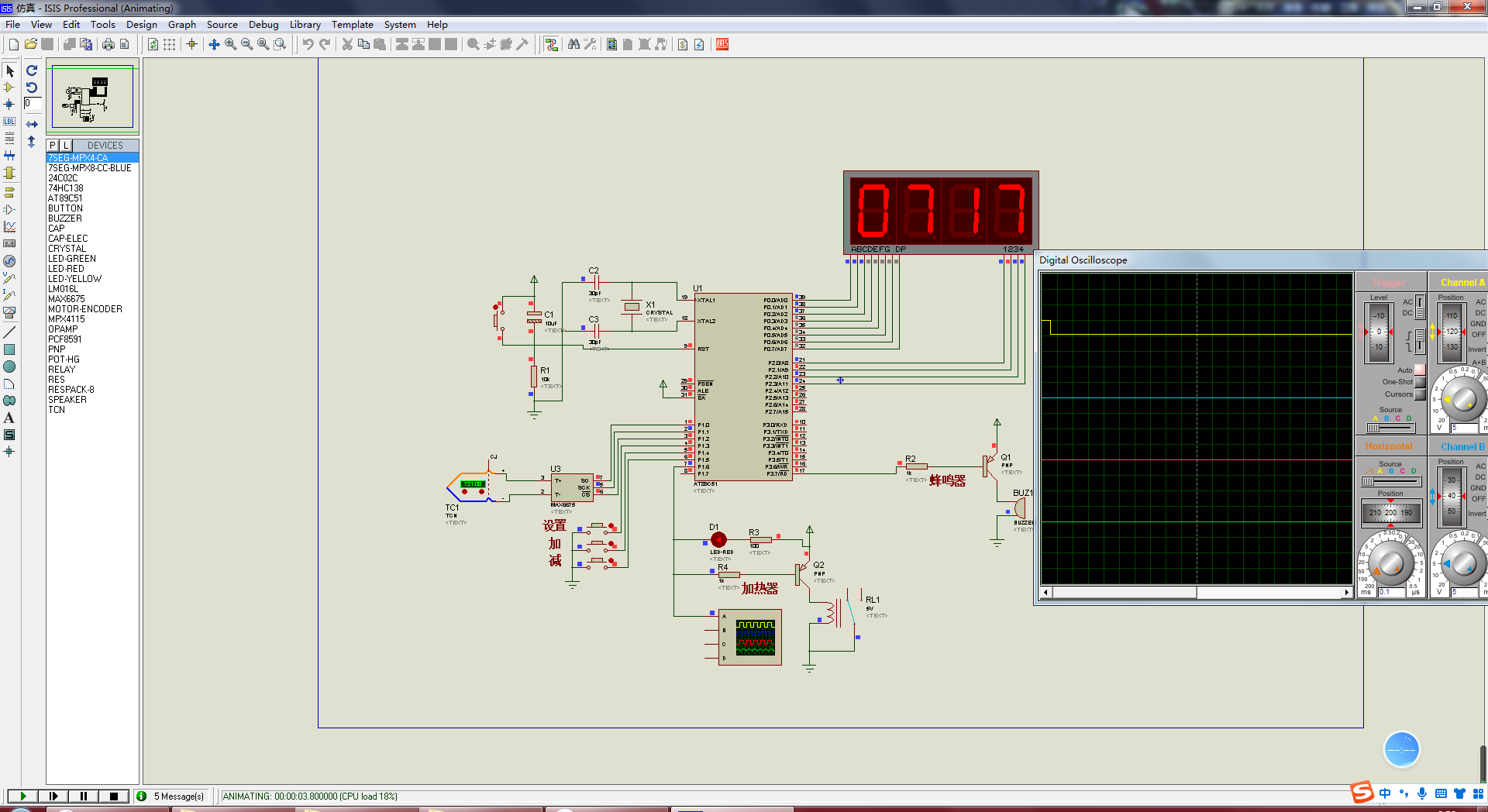Pause the running simulation
Image resolution: width=1488 pixels, height=812 pixels.
tap(84, 796)
